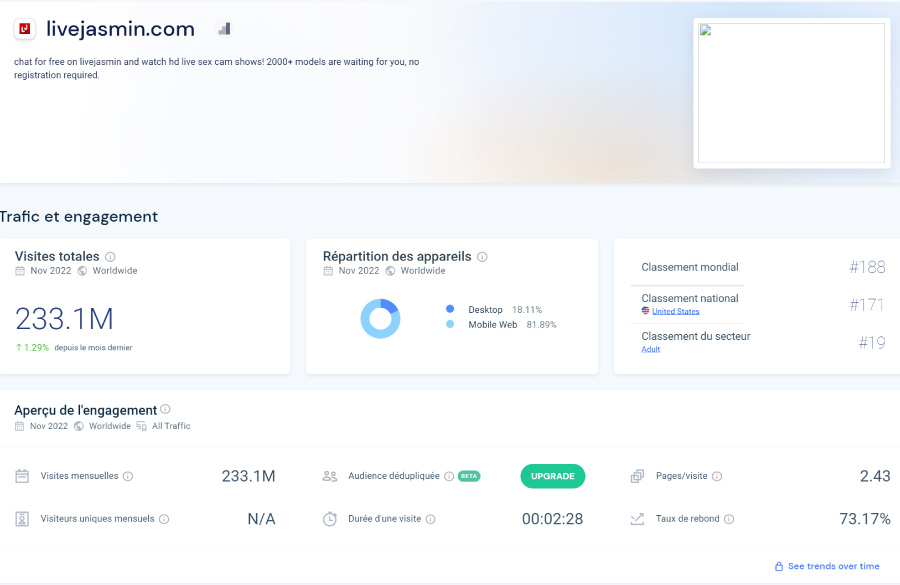Click the 1.29% growth indicator

coord(32,347)
